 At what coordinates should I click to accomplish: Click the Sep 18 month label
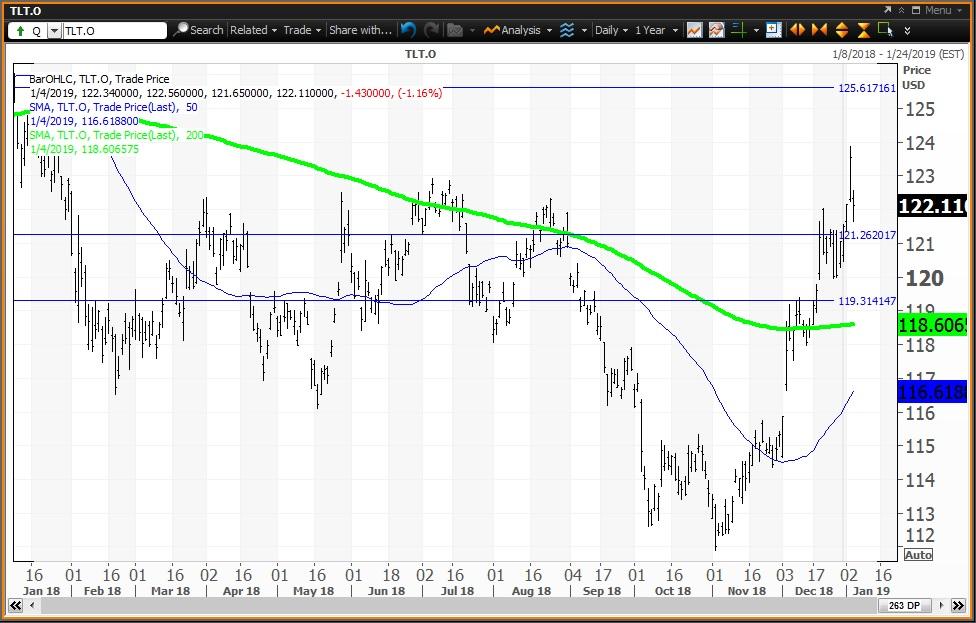(x=602, y=591)
